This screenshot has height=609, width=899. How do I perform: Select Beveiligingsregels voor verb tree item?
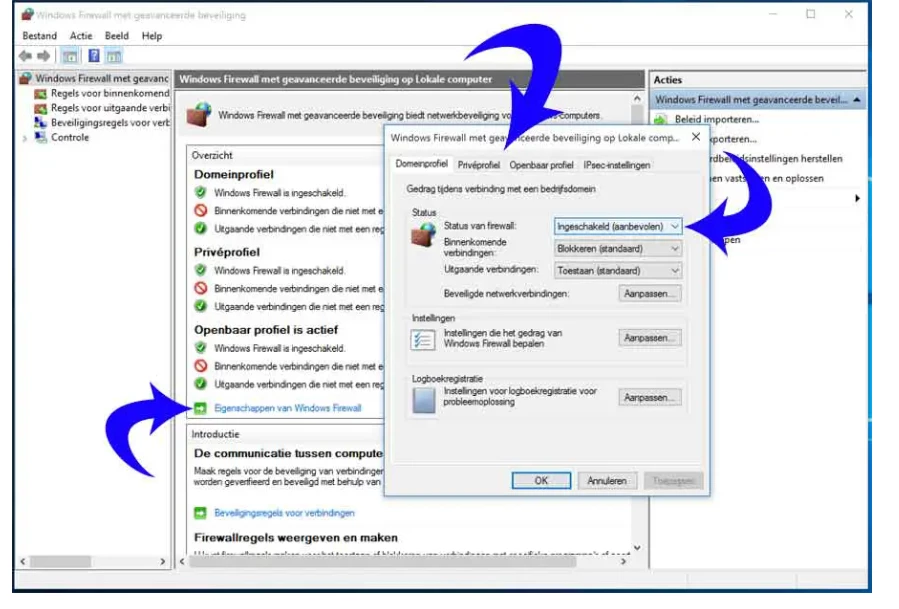tap(102, 123)
